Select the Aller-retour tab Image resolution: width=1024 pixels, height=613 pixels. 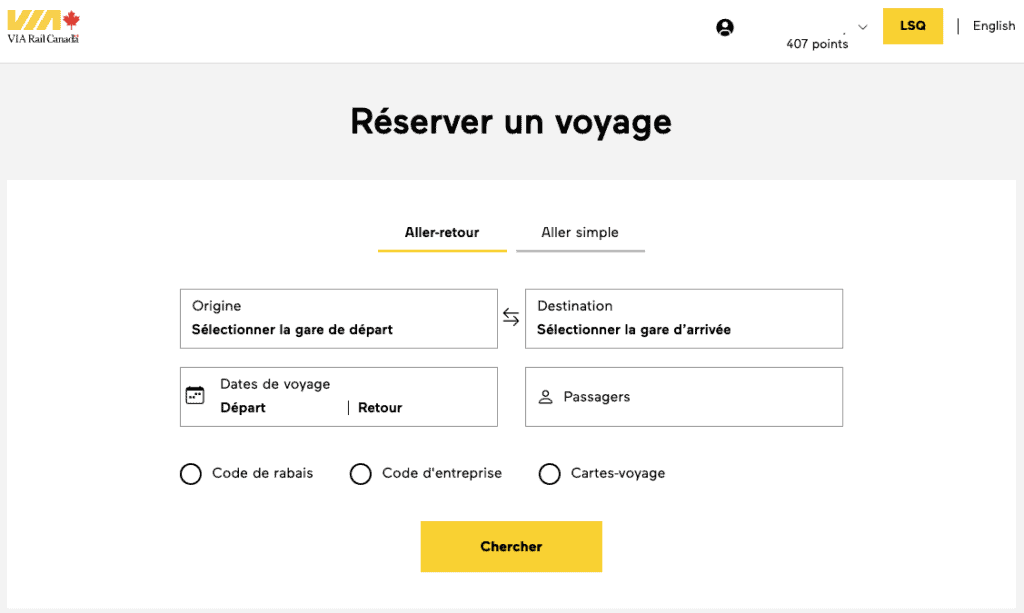[x=442, y=232]
